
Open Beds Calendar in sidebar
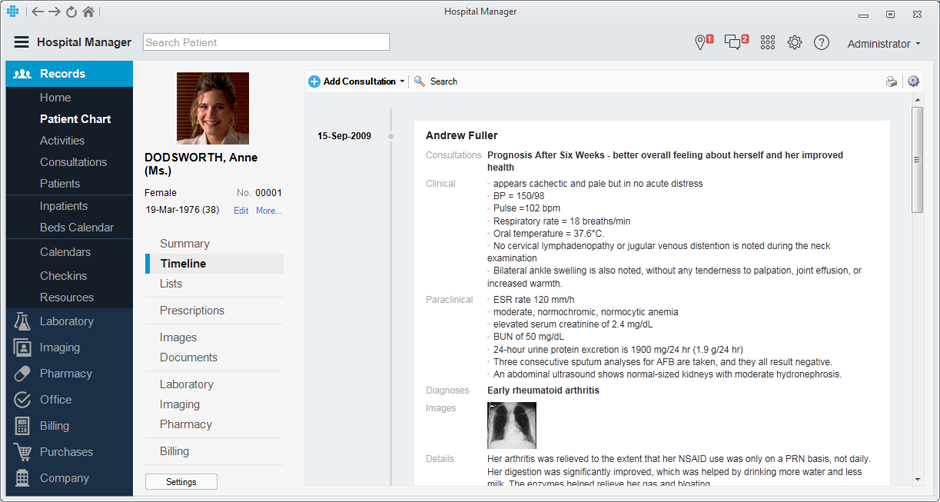(77, 228)
